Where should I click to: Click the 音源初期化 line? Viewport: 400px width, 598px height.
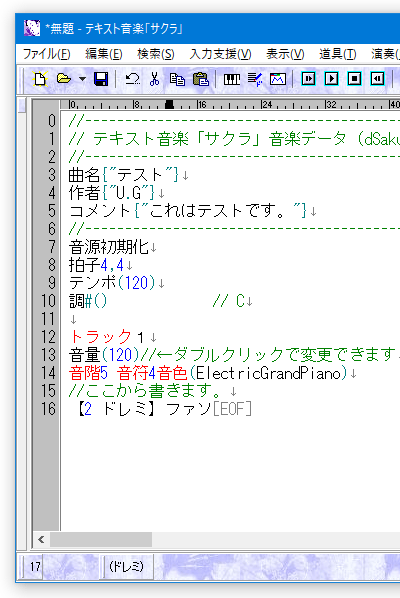coord(112,247)
